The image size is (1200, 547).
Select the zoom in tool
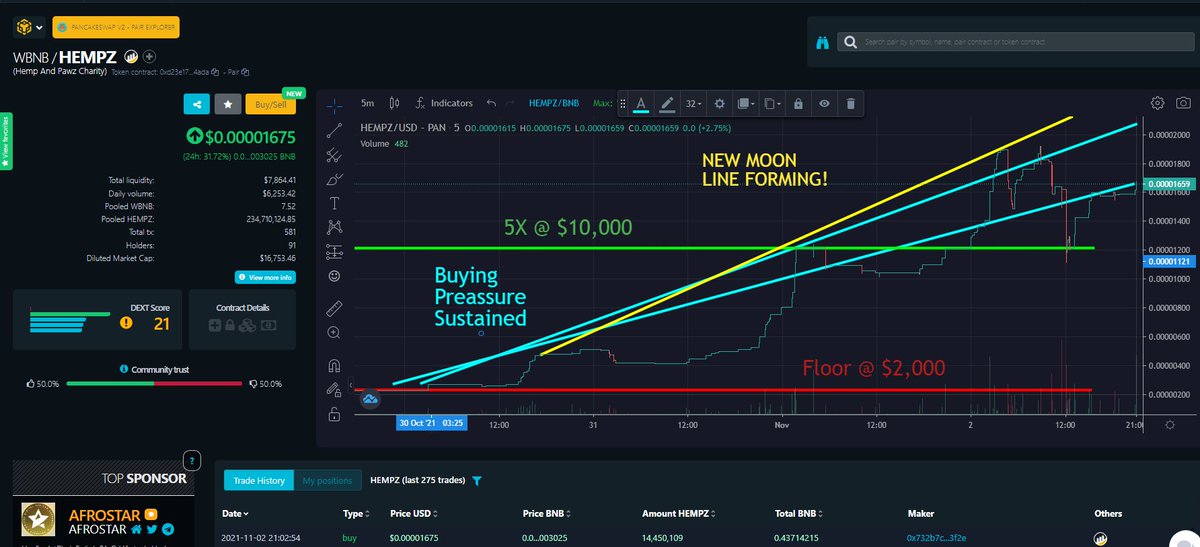(334, 333)
